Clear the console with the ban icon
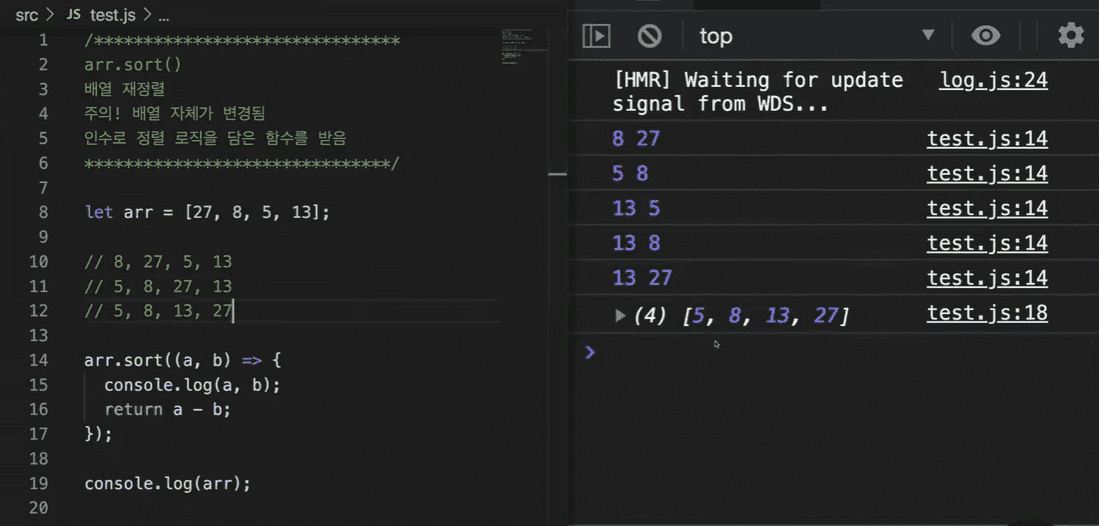This screenshot has width=1099, height=526. point(650,36)
